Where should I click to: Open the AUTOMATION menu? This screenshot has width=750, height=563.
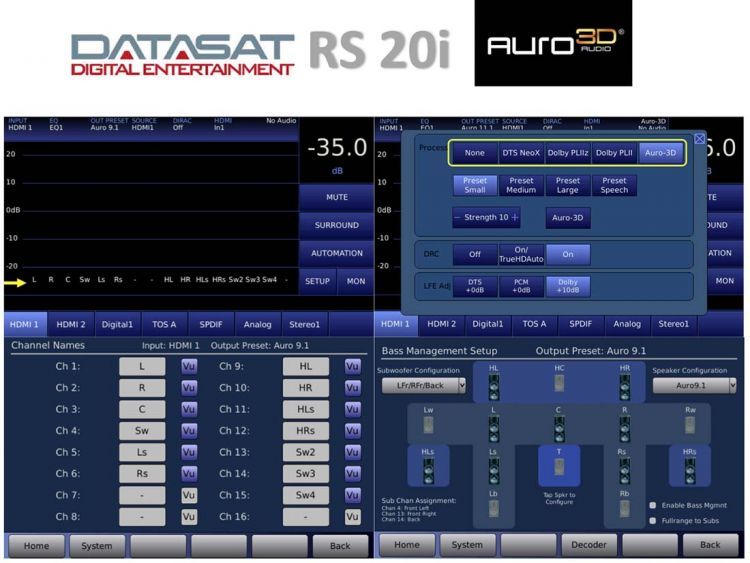click(x=337, y=254)
